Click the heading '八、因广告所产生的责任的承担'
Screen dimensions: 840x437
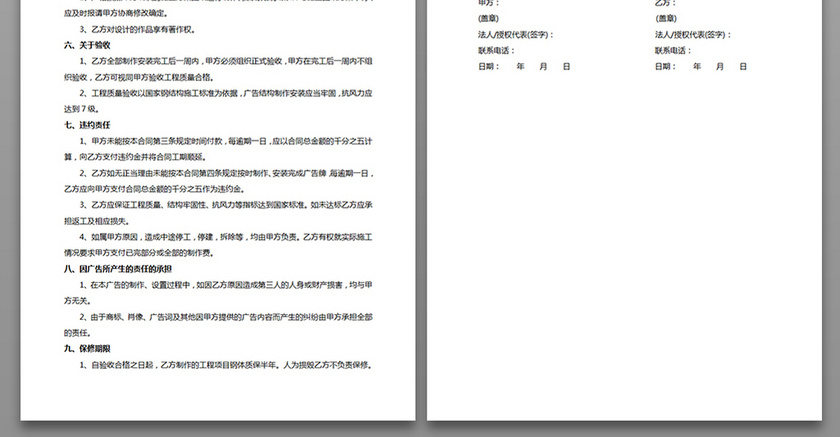point(118,269)
